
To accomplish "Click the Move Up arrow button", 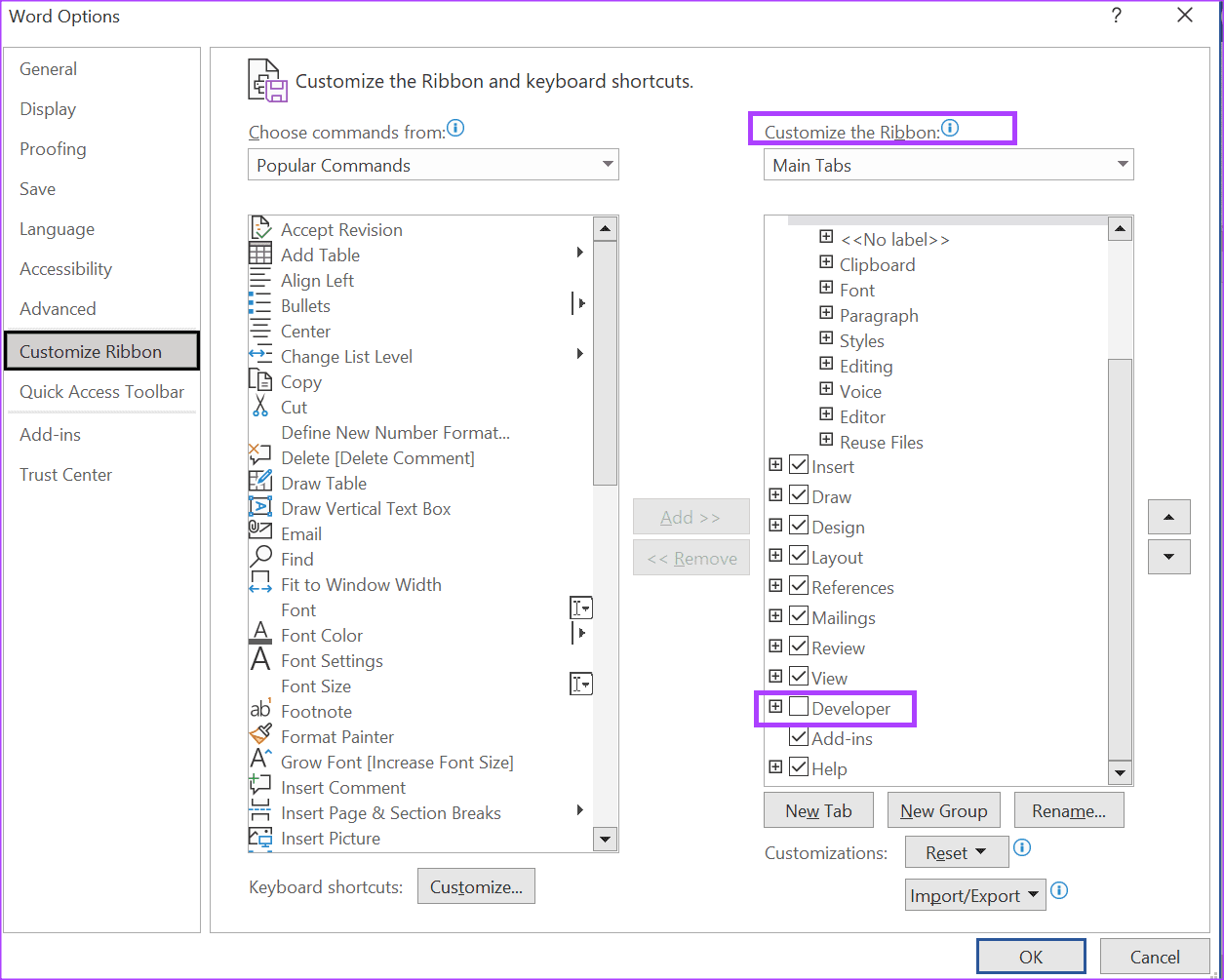I will pyautogui.click(x=1169, y=517).
